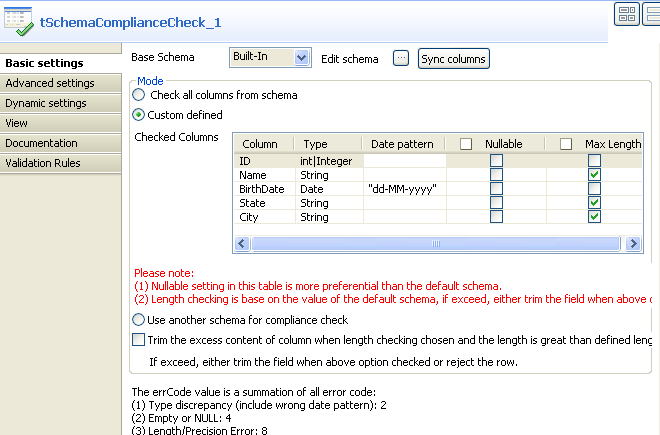
Task: Check Nullable for the City row
Action: click(496, 216)
